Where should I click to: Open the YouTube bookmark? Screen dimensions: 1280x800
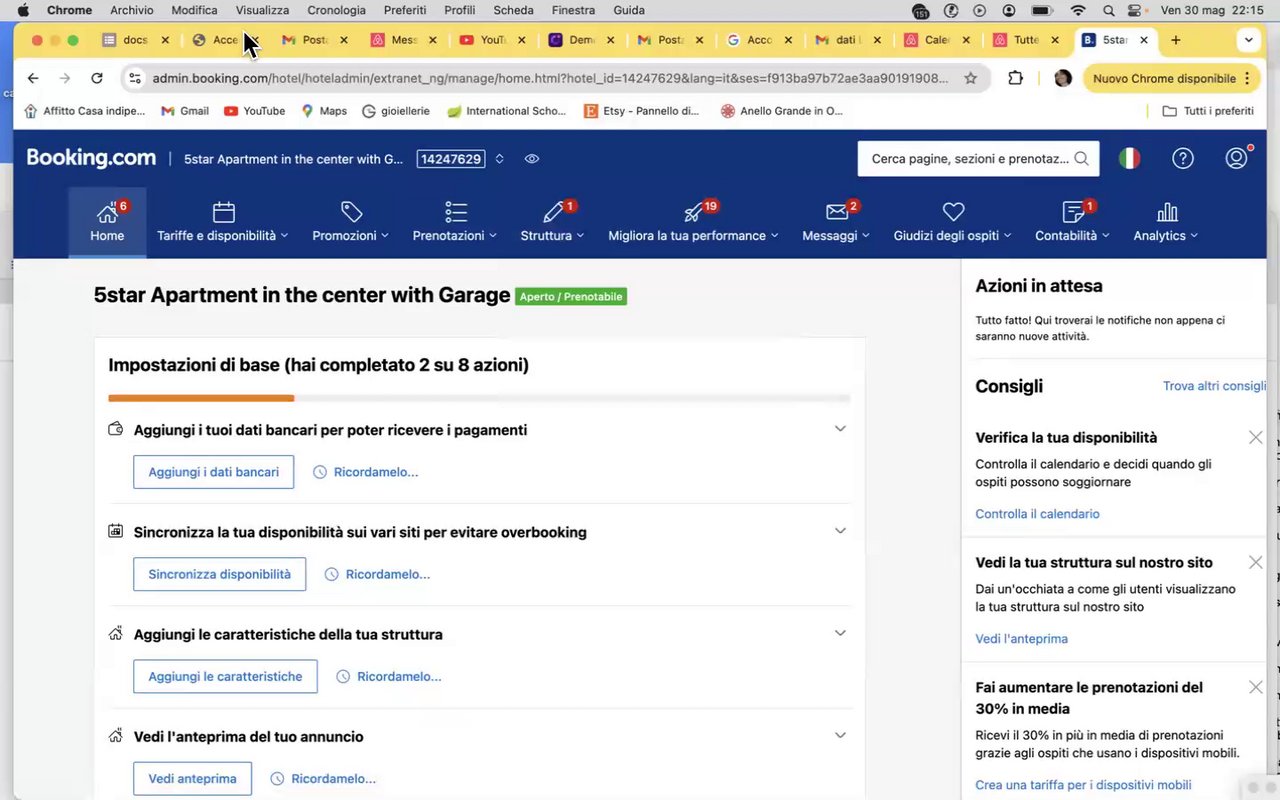(254, 111)
